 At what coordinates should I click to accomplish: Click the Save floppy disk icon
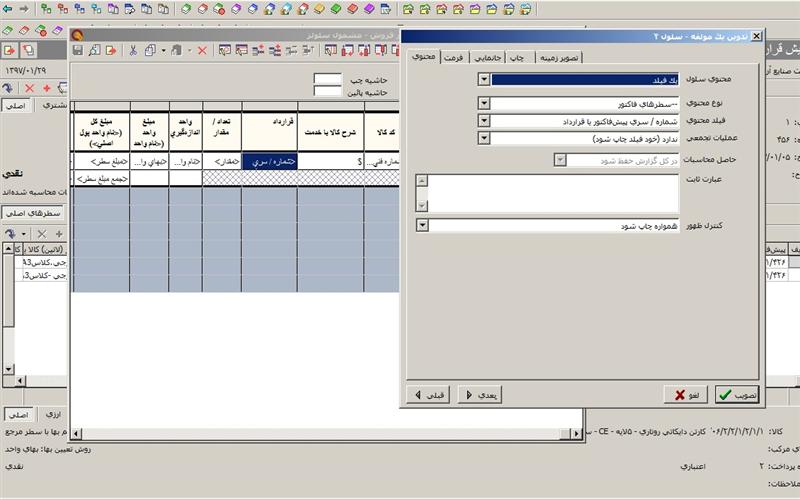(x=78, y=50)
